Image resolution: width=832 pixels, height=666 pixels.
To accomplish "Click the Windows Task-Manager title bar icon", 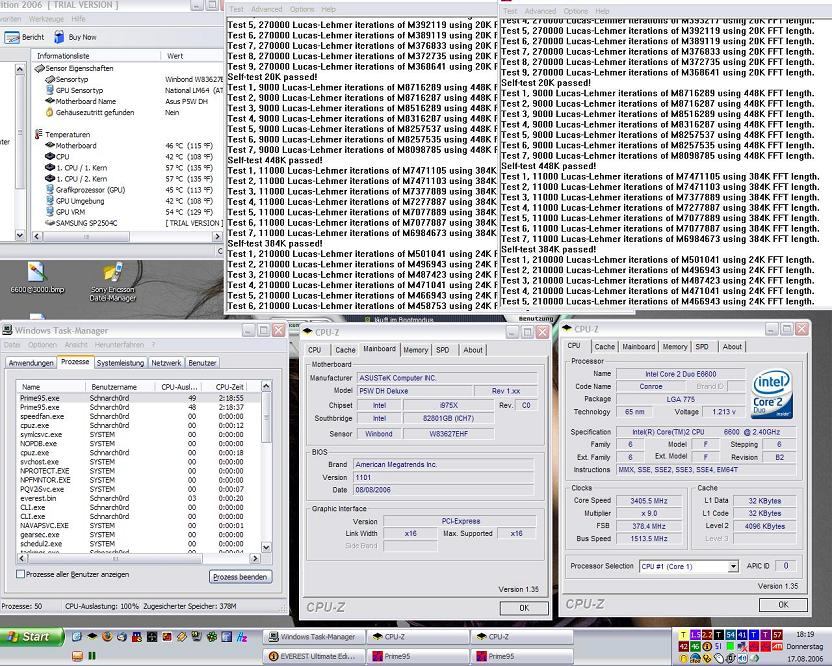I will click(x=7, y=330).
